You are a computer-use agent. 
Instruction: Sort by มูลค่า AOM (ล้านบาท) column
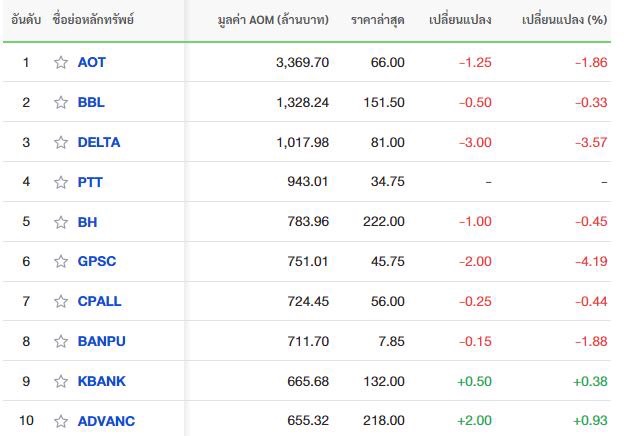(x=273, y=20)
